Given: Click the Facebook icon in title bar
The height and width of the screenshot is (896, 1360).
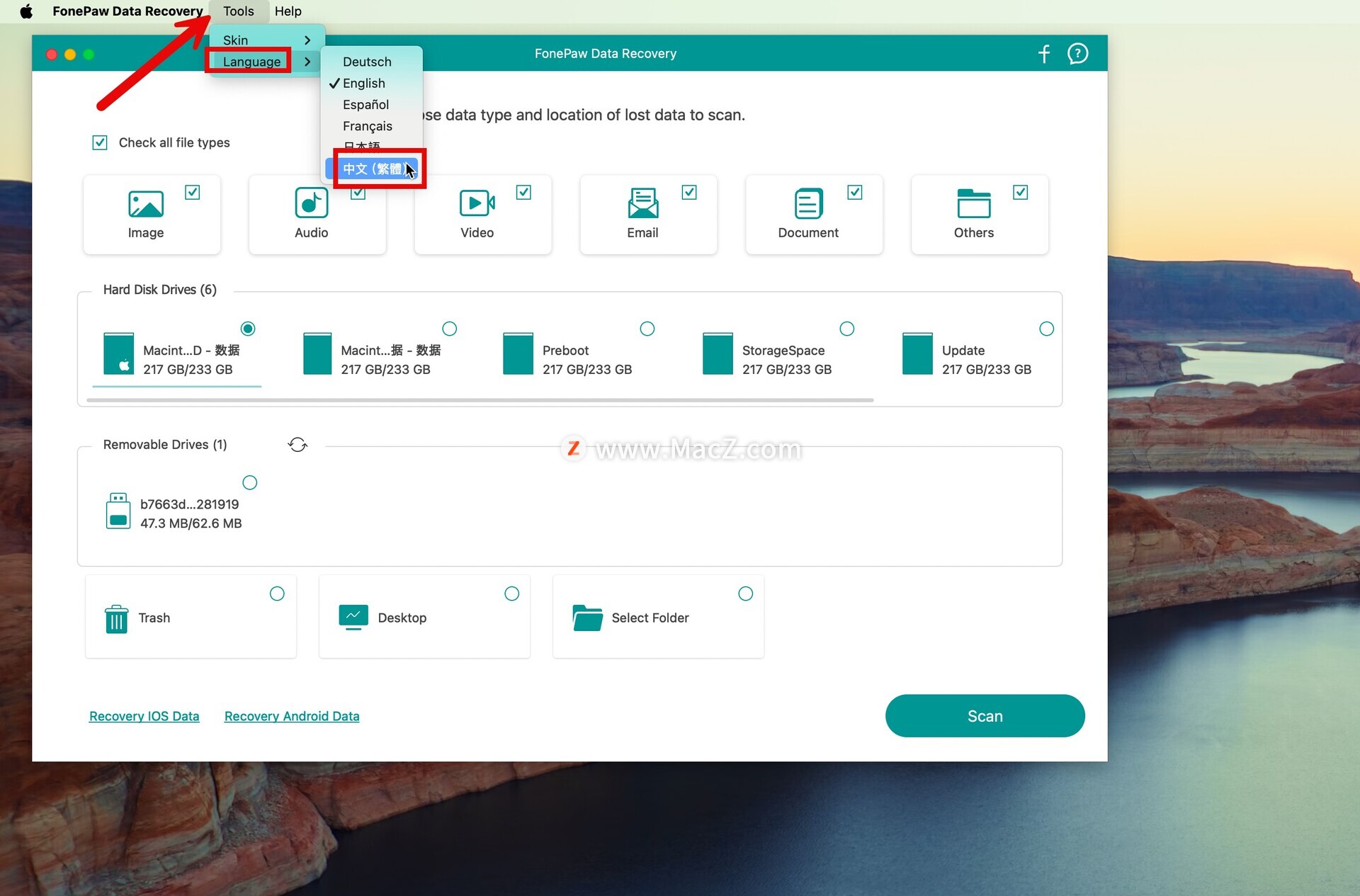Looking at the screenshot, I should (x=1043, y=54).
